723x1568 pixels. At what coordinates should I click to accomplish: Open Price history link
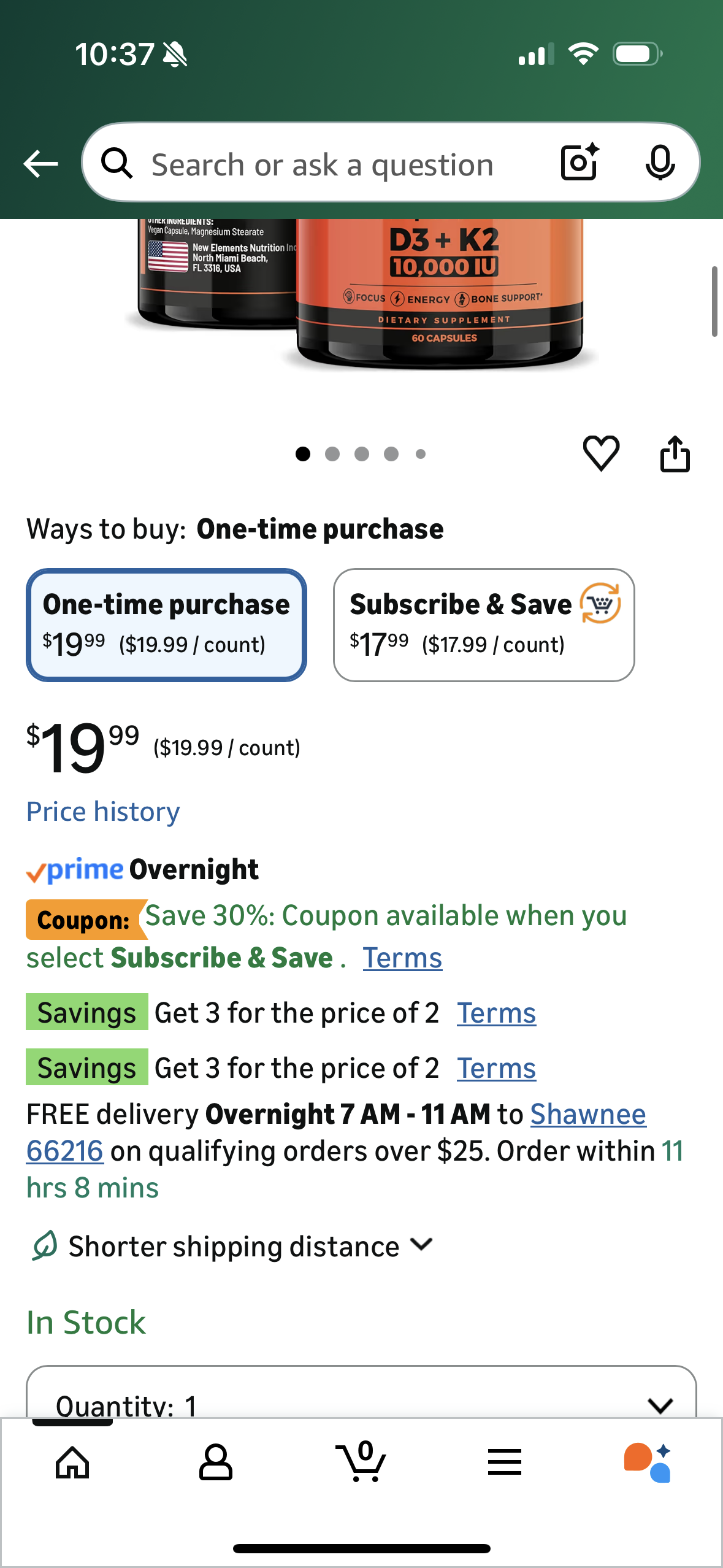point(103,812)
